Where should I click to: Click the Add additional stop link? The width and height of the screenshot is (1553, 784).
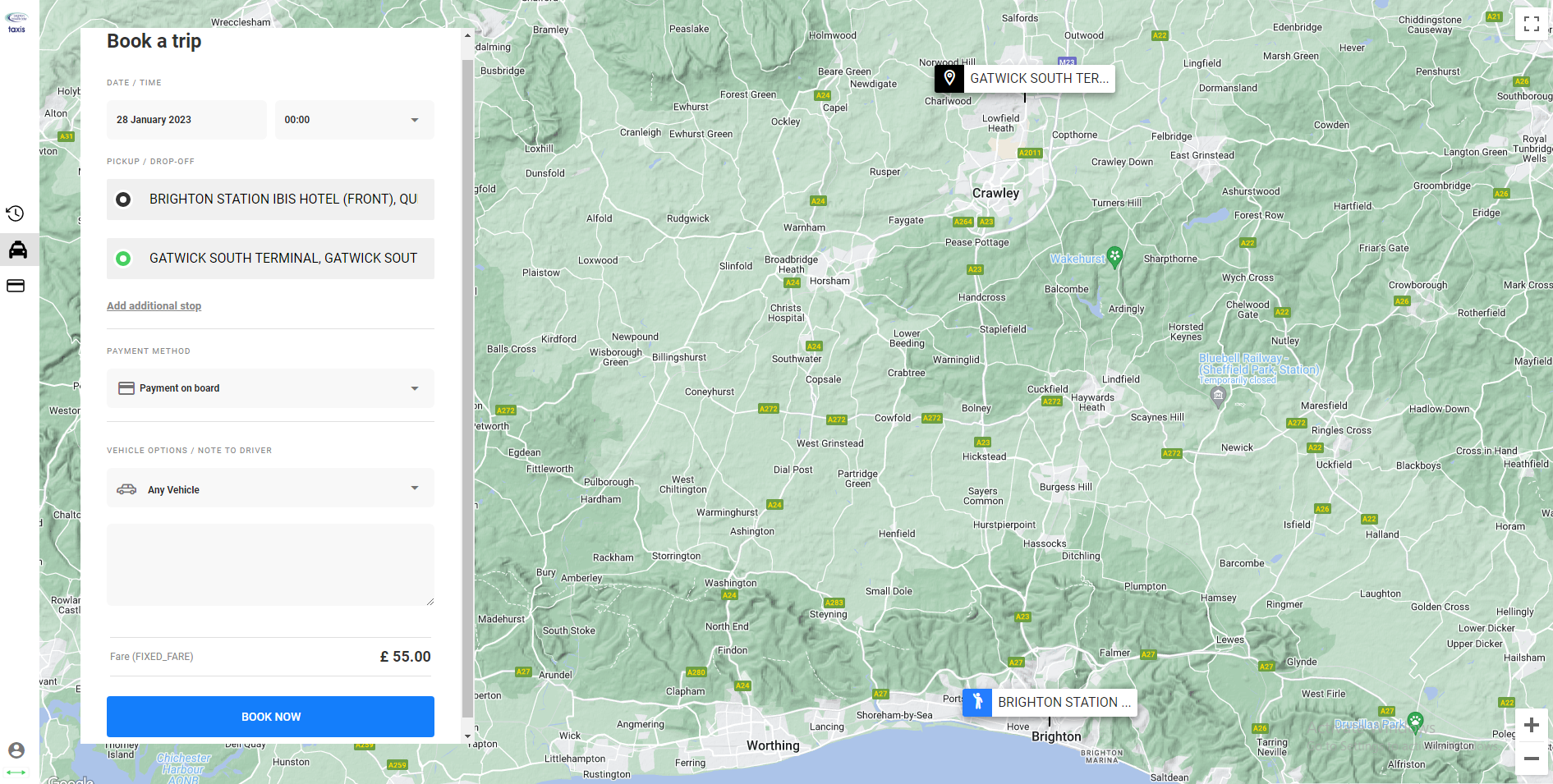(154, 305)
